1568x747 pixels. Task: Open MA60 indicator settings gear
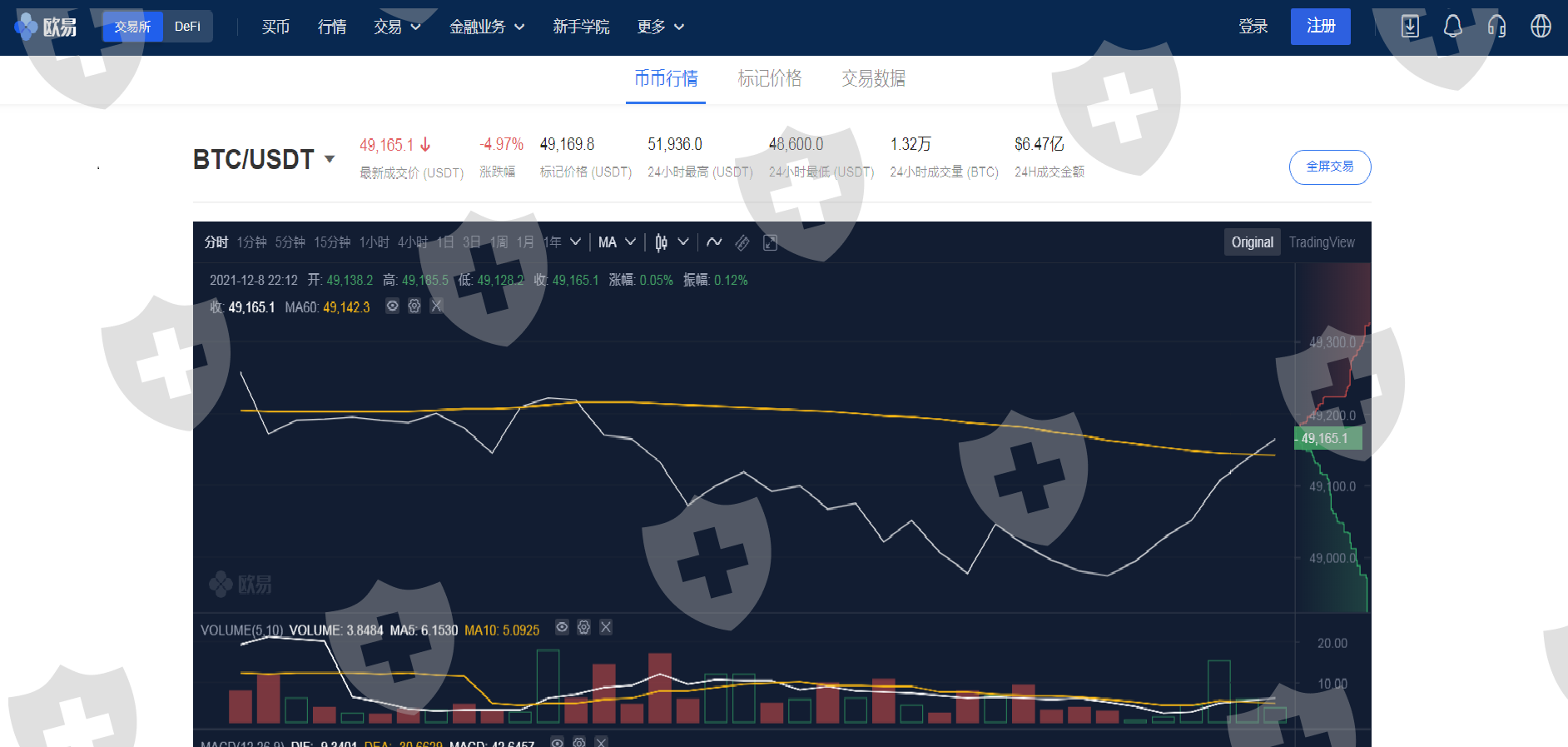coord(414,306)
